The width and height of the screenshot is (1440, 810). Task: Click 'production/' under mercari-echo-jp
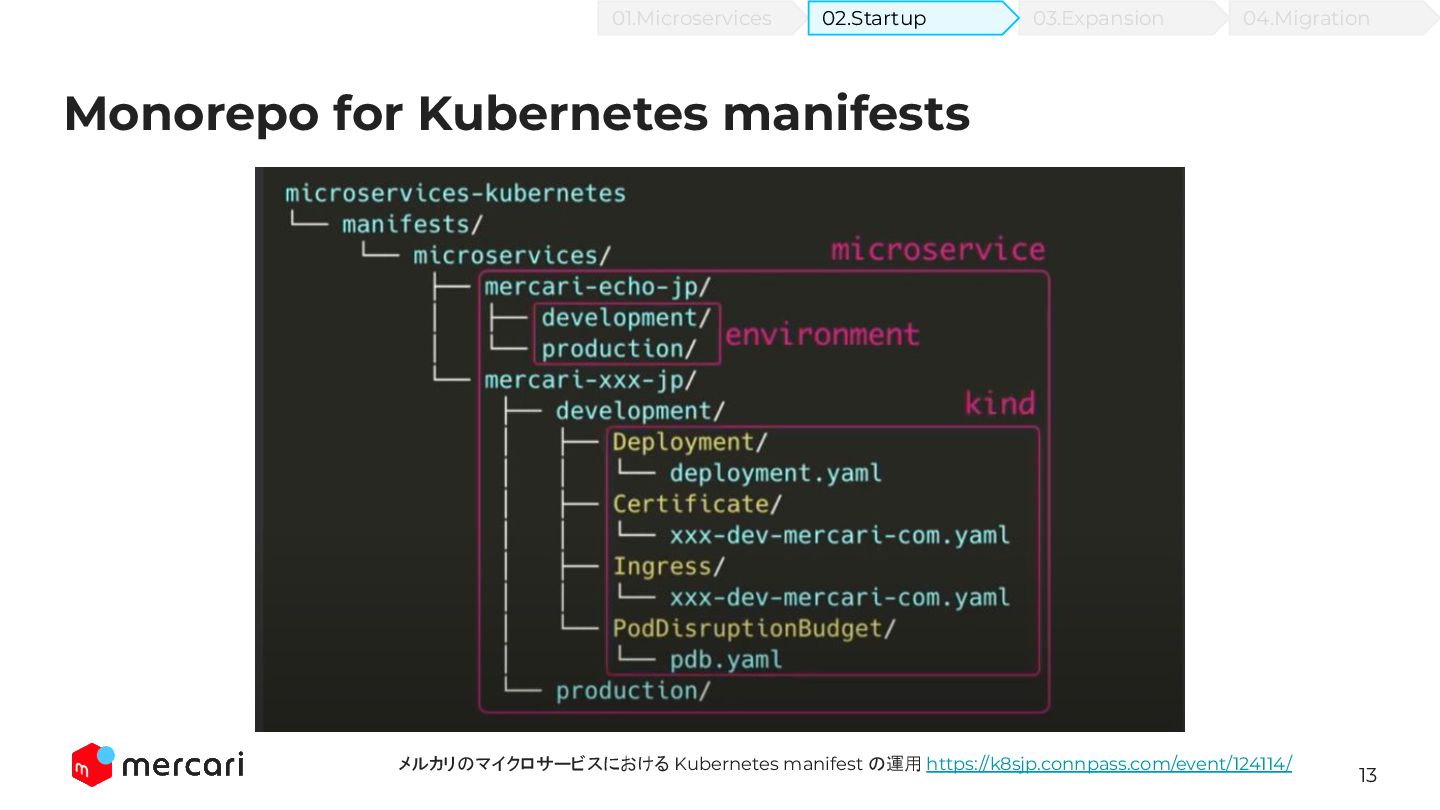pyautogui.click(x=618, y=348)
